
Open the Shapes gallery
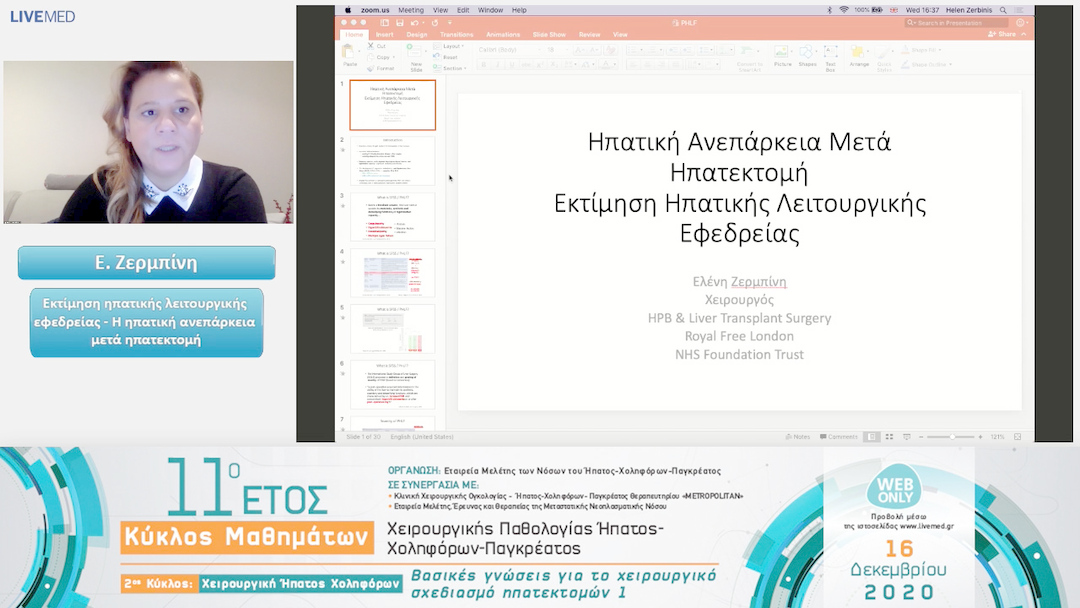[x=807, y=56]
